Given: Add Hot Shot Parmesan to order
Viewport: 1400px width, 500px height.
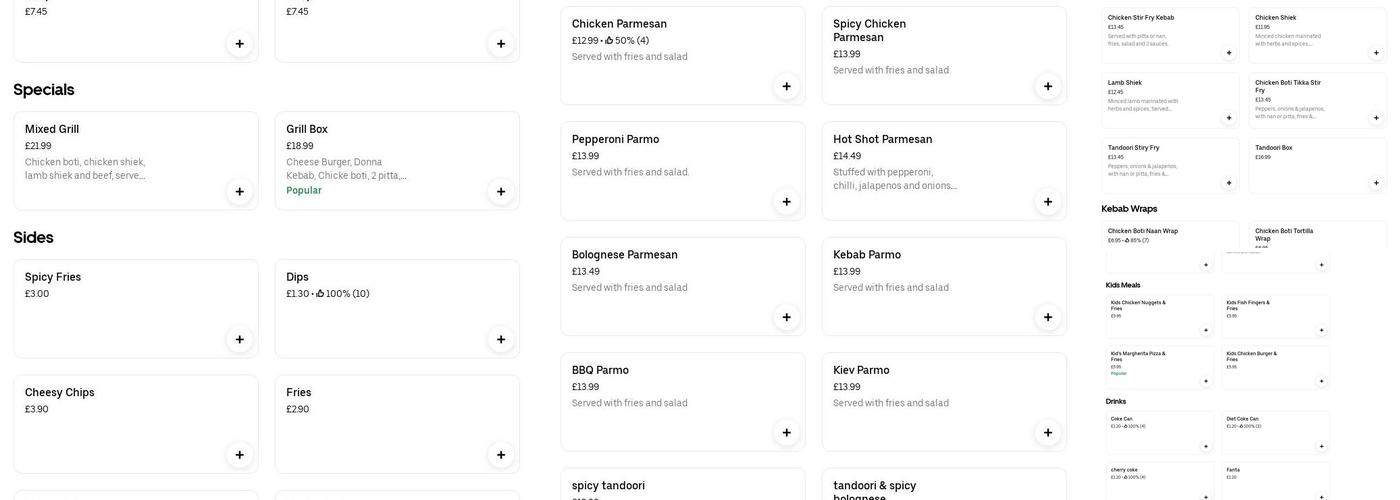Looking at the screenshot, I should [1048, 202].
